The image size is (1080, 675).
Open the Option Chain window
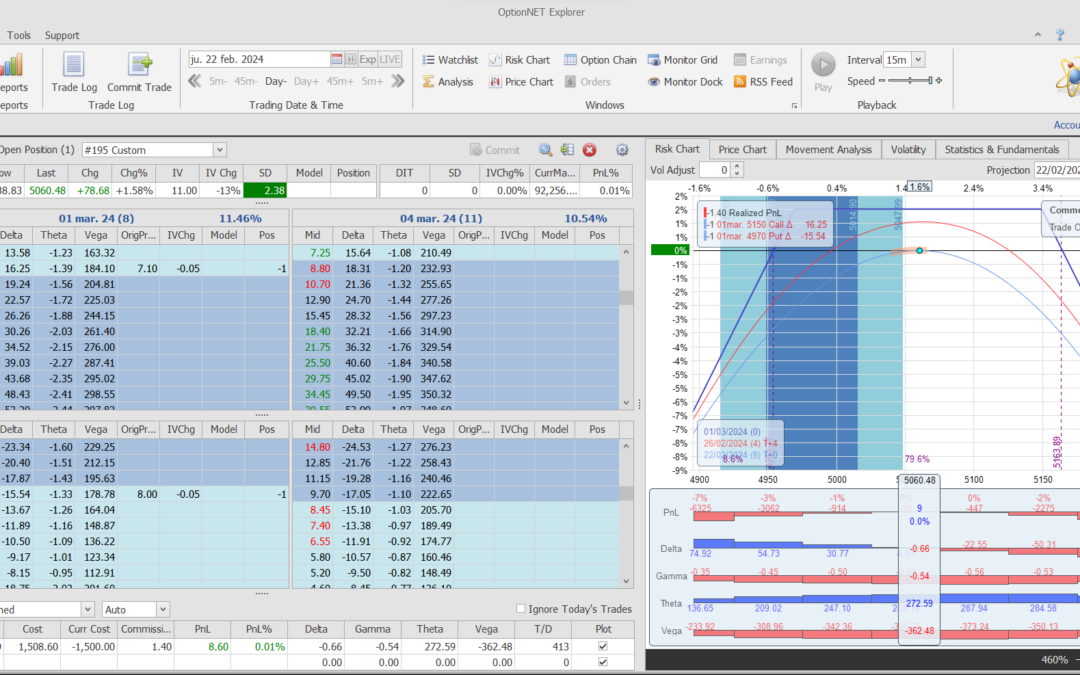click(x=600, y=60)
